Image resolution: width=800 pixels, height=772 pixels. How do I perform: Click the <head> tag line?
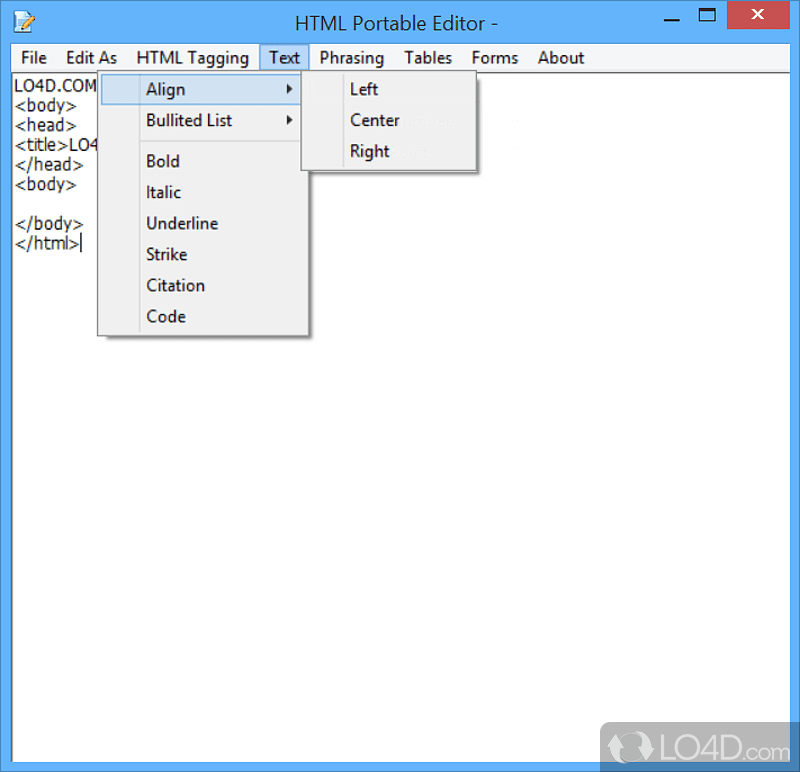(45, 125)
